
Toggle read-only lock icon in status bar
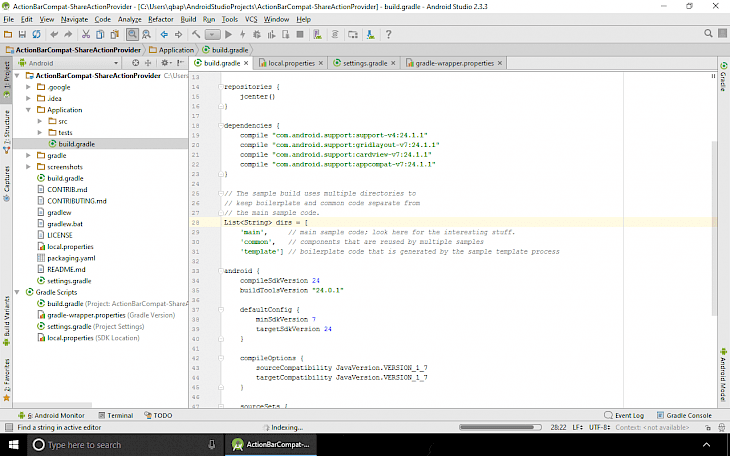[x=708, y=427]
